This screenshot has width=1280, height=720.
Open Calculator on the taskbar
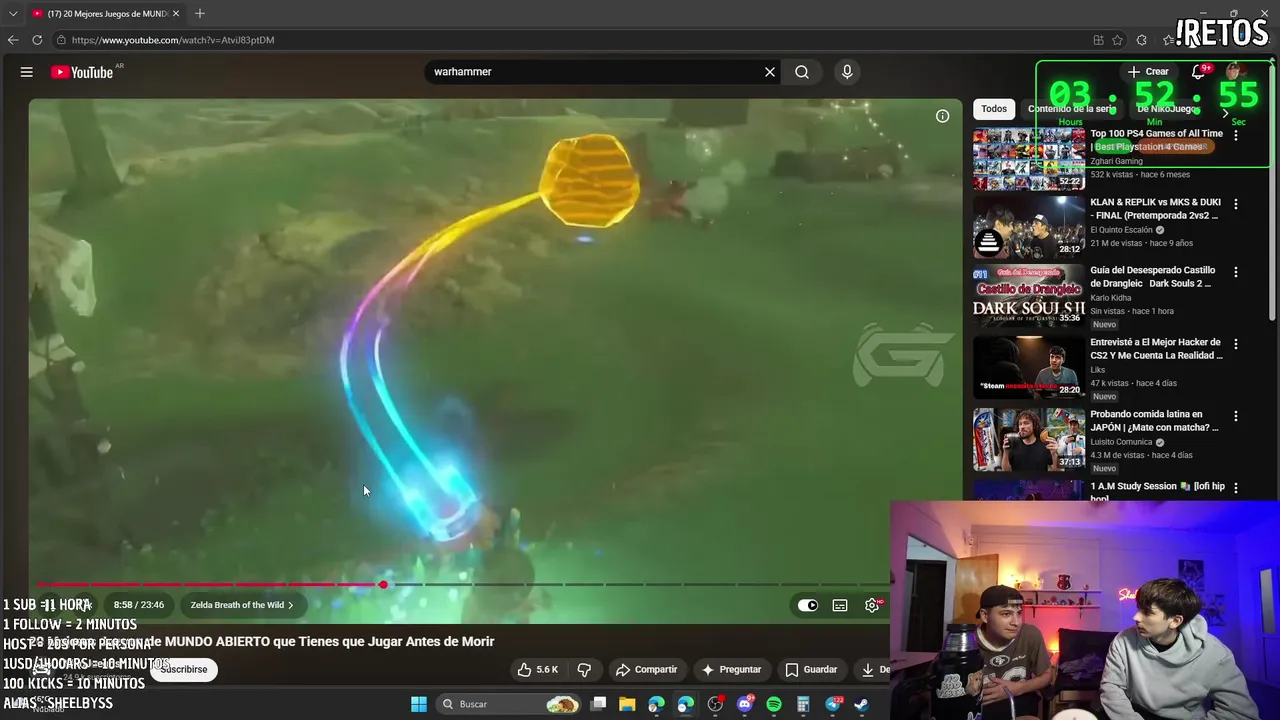point(803,704)
